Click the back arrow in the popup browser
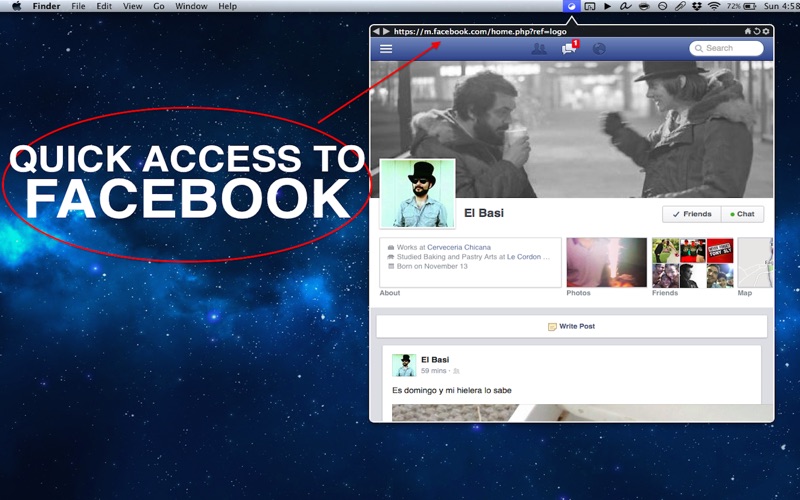800x500 pixels. click(x=376, y=31)
